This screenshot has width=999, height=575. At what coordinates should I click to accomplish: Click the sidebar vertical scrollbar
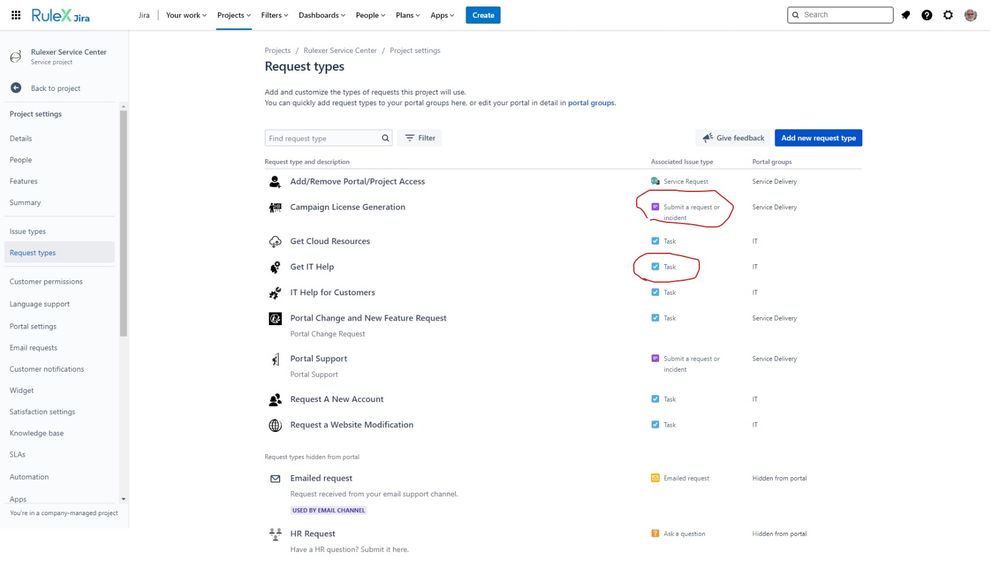click(x=124, y=223)
